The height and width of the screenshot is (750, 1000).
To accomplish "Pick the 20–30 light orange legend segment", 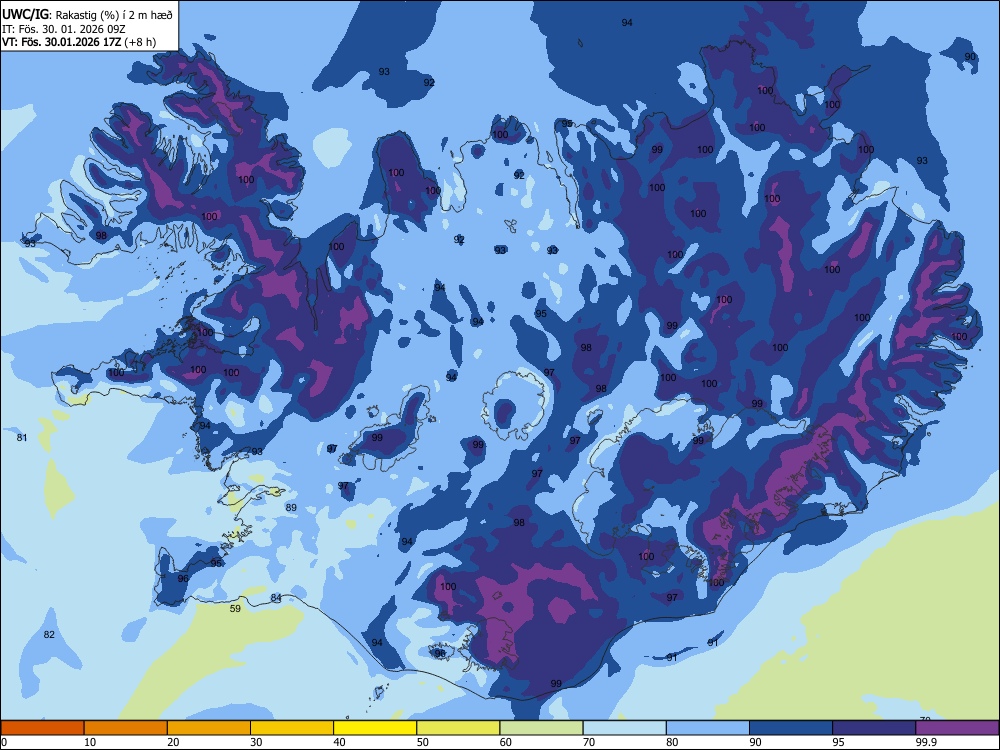I will pyautogui.click(x=209, y=728).
